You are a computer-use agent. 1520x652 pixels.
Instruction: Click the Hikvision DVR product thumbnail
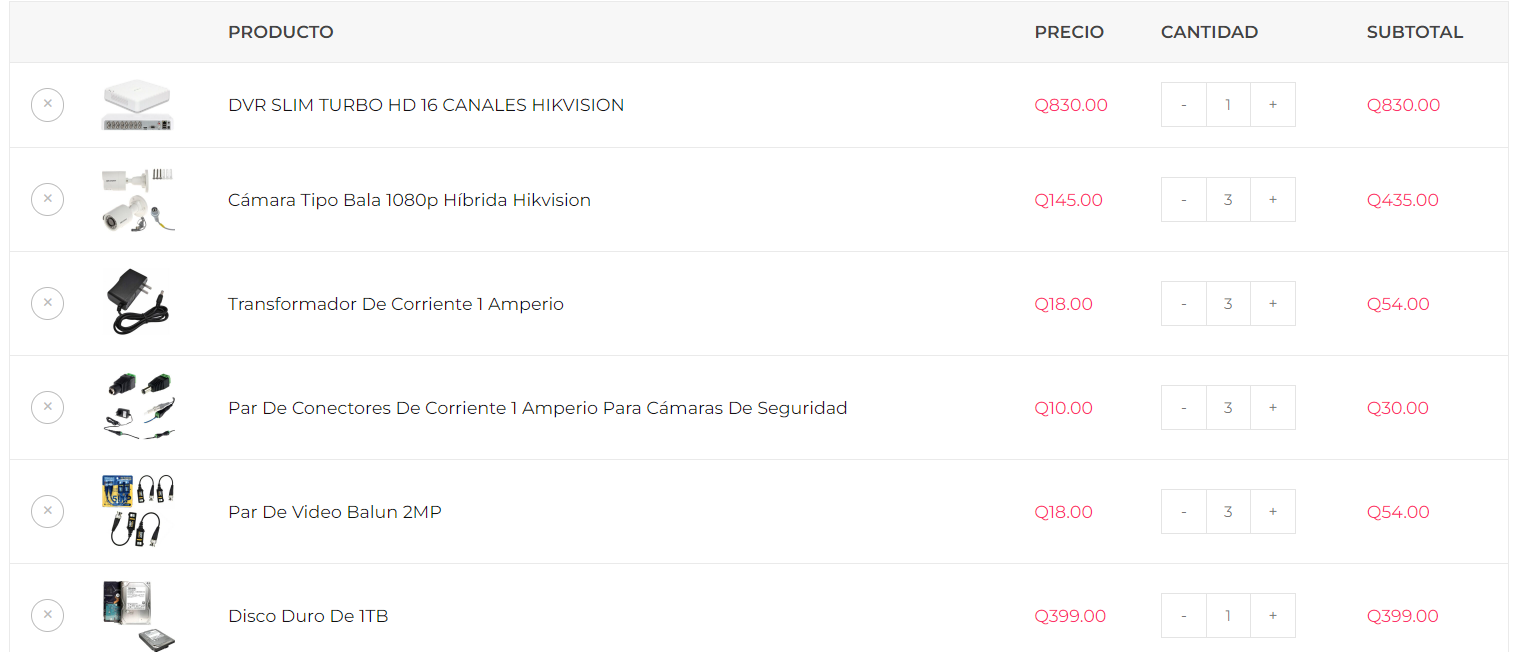tap(138, 105)
